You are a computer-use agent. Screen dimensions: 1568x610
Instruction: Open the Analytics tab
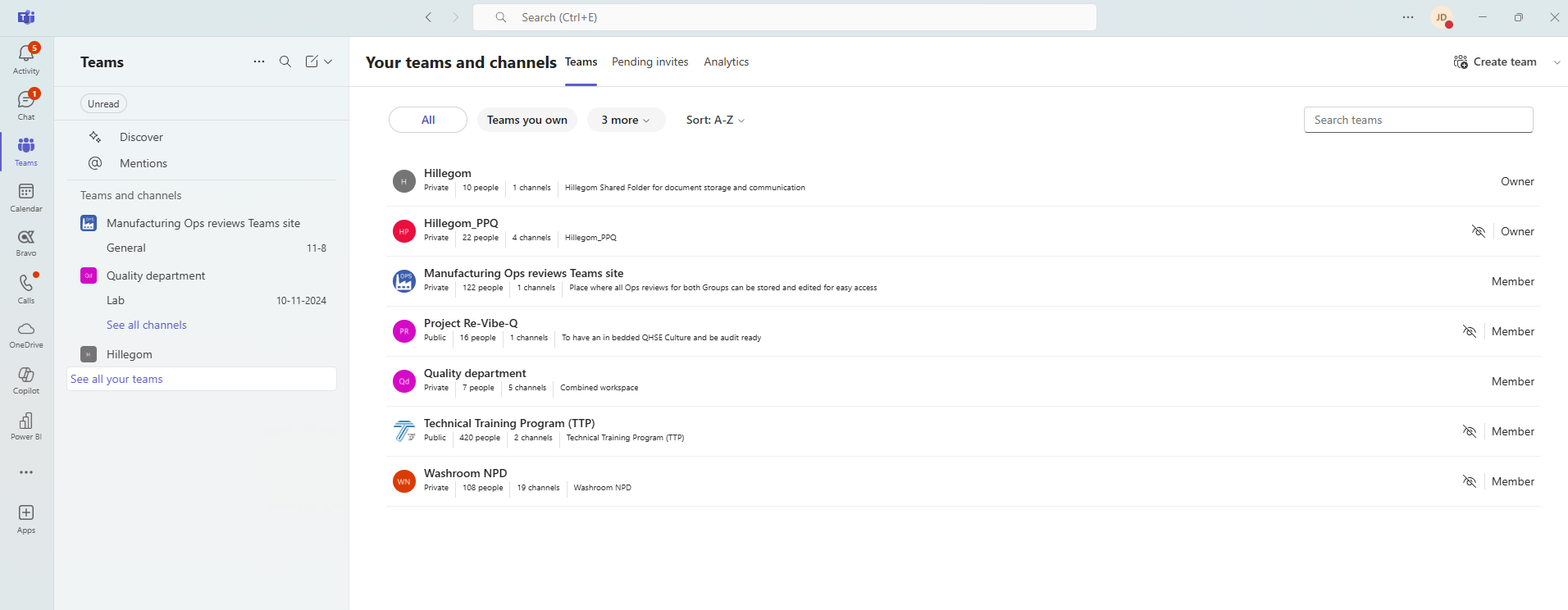726,61
